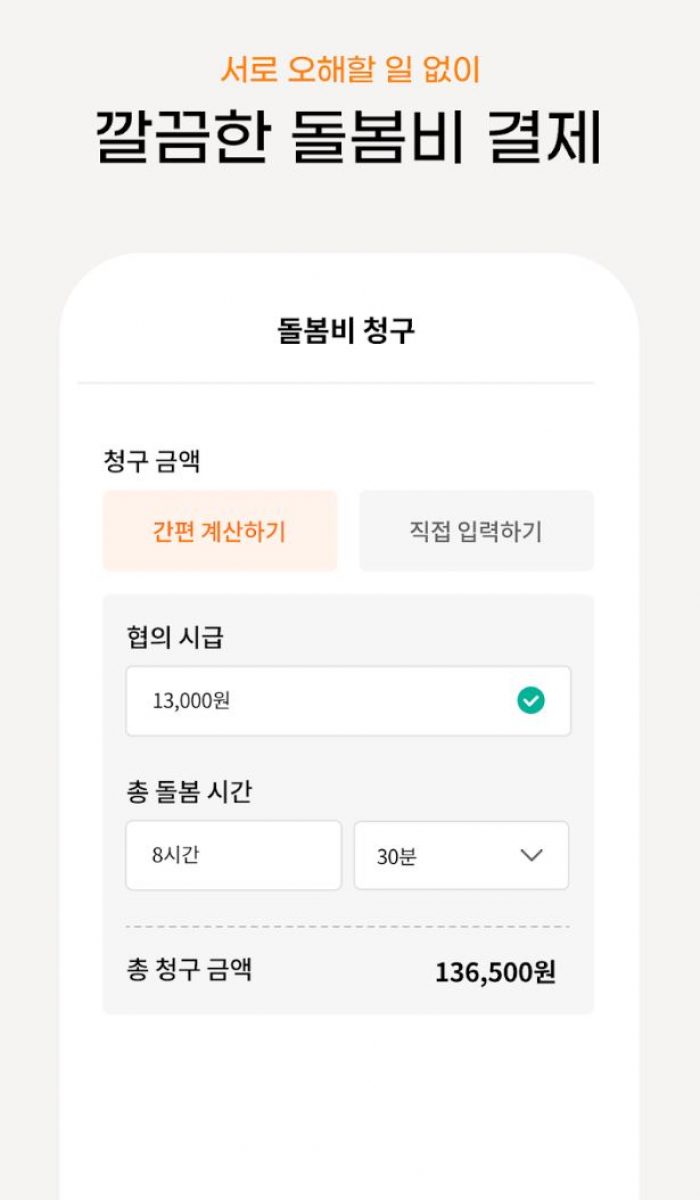Click the dashed divider above total amount

tap(348, 927)
